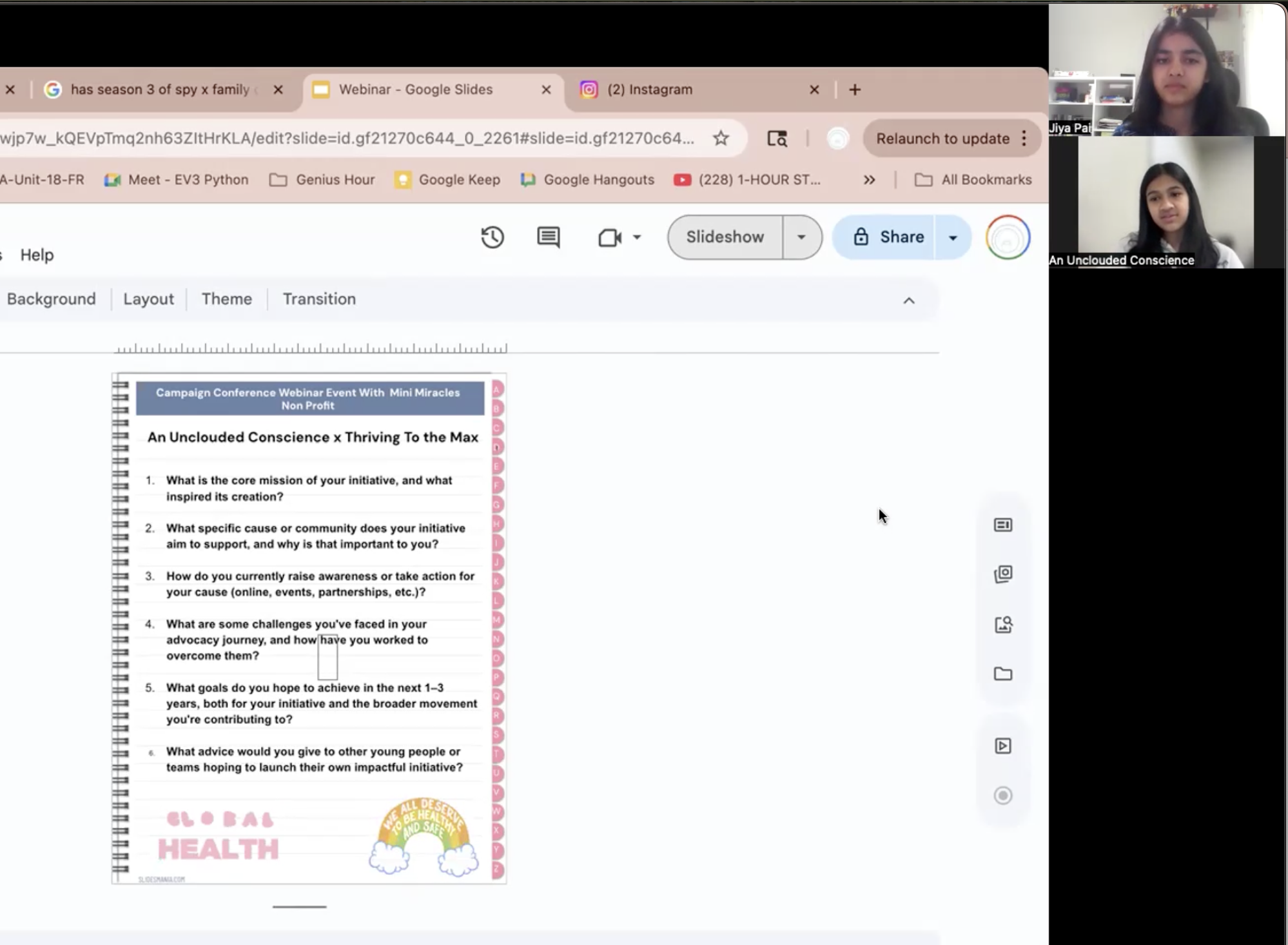Click the URL address field
The width and height of the screenshot is (1288, 945).
coord(348,139)
